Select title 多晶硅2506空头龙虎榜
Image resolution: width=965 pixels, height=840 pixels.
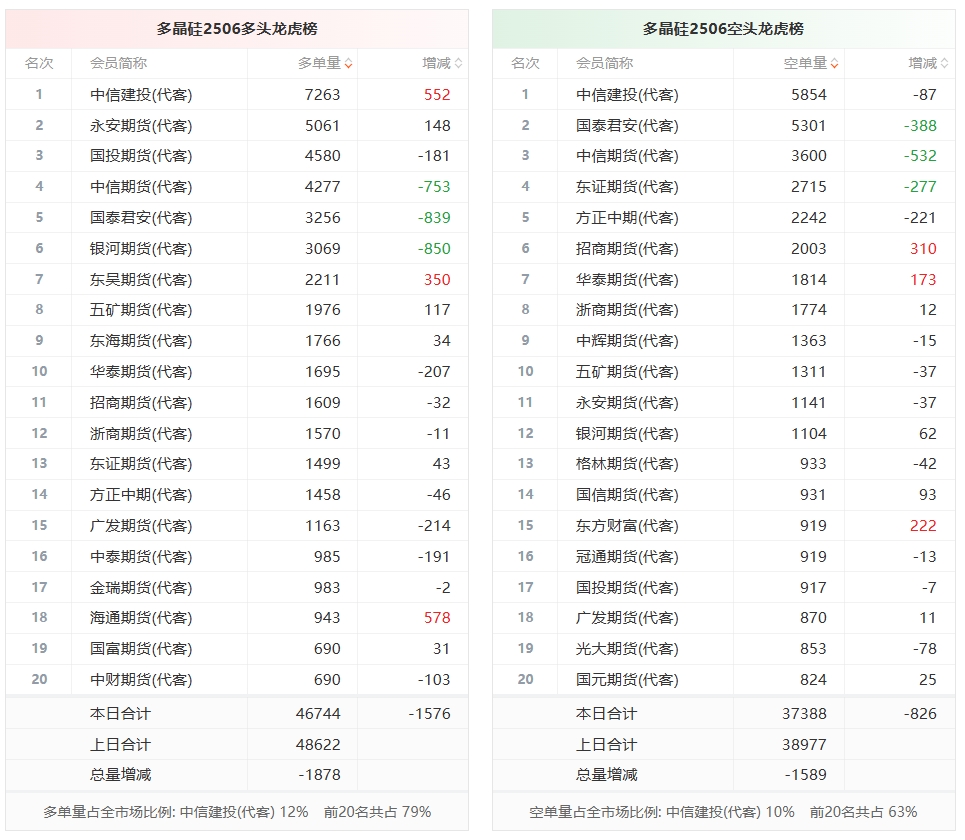tap(723, 29)
